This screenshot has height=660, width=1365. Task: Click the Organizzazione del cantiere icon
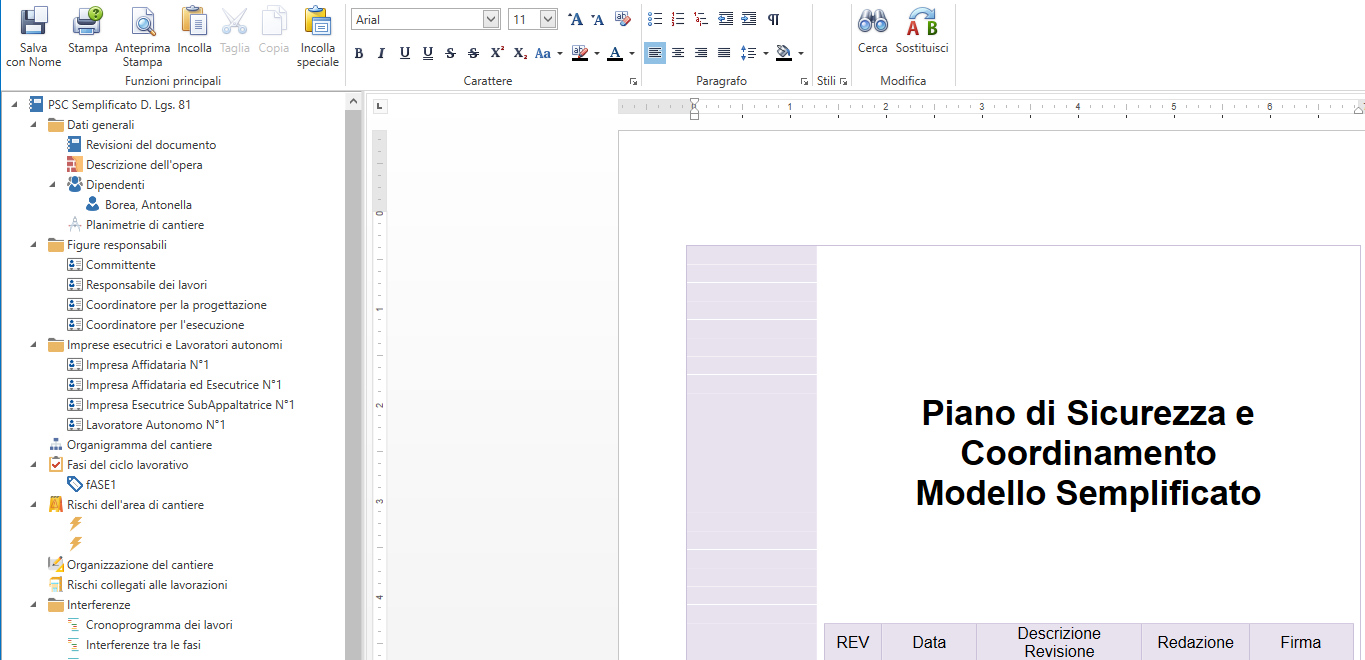pos(56,565)
